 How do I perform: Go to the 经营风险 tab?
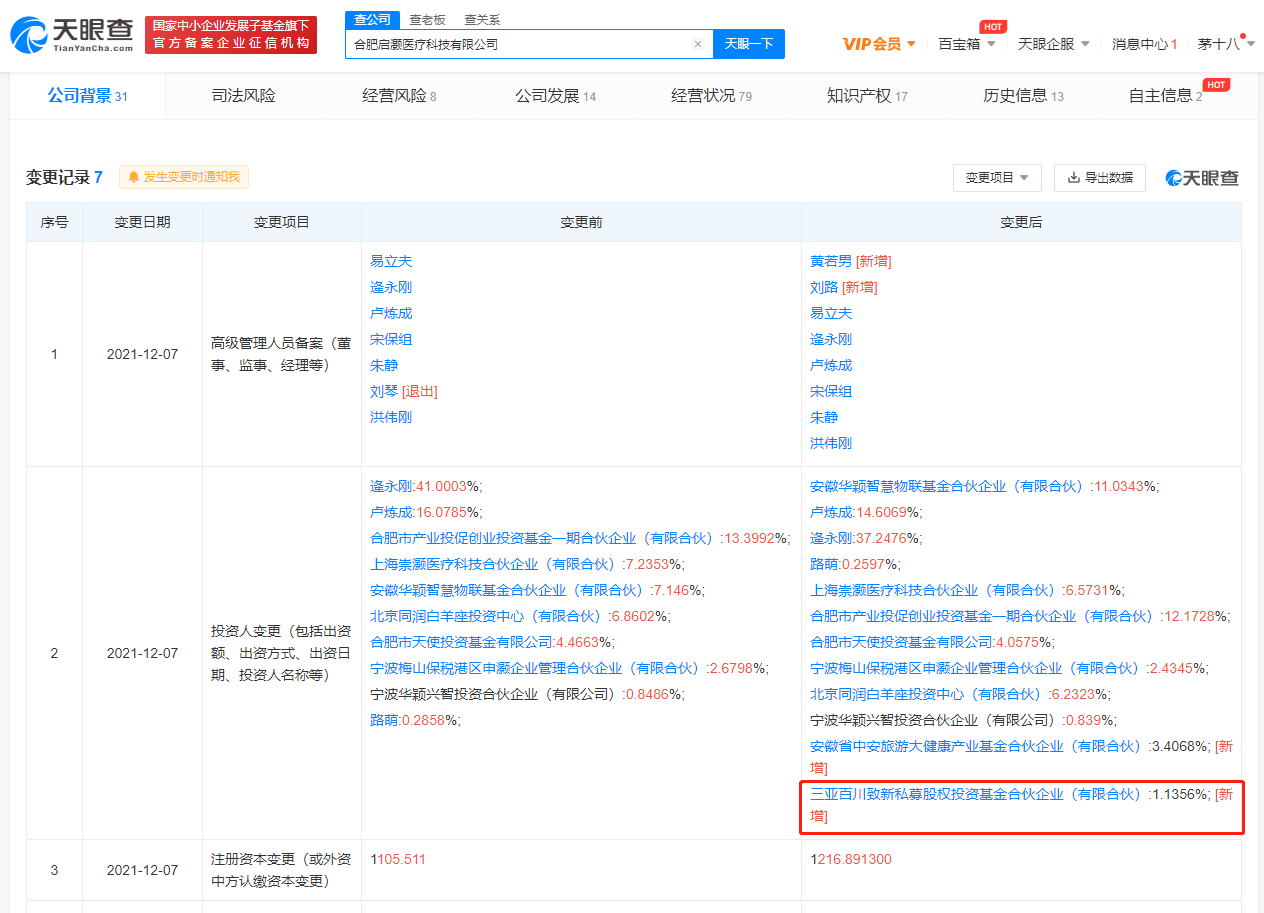click(x=399, y=96)
